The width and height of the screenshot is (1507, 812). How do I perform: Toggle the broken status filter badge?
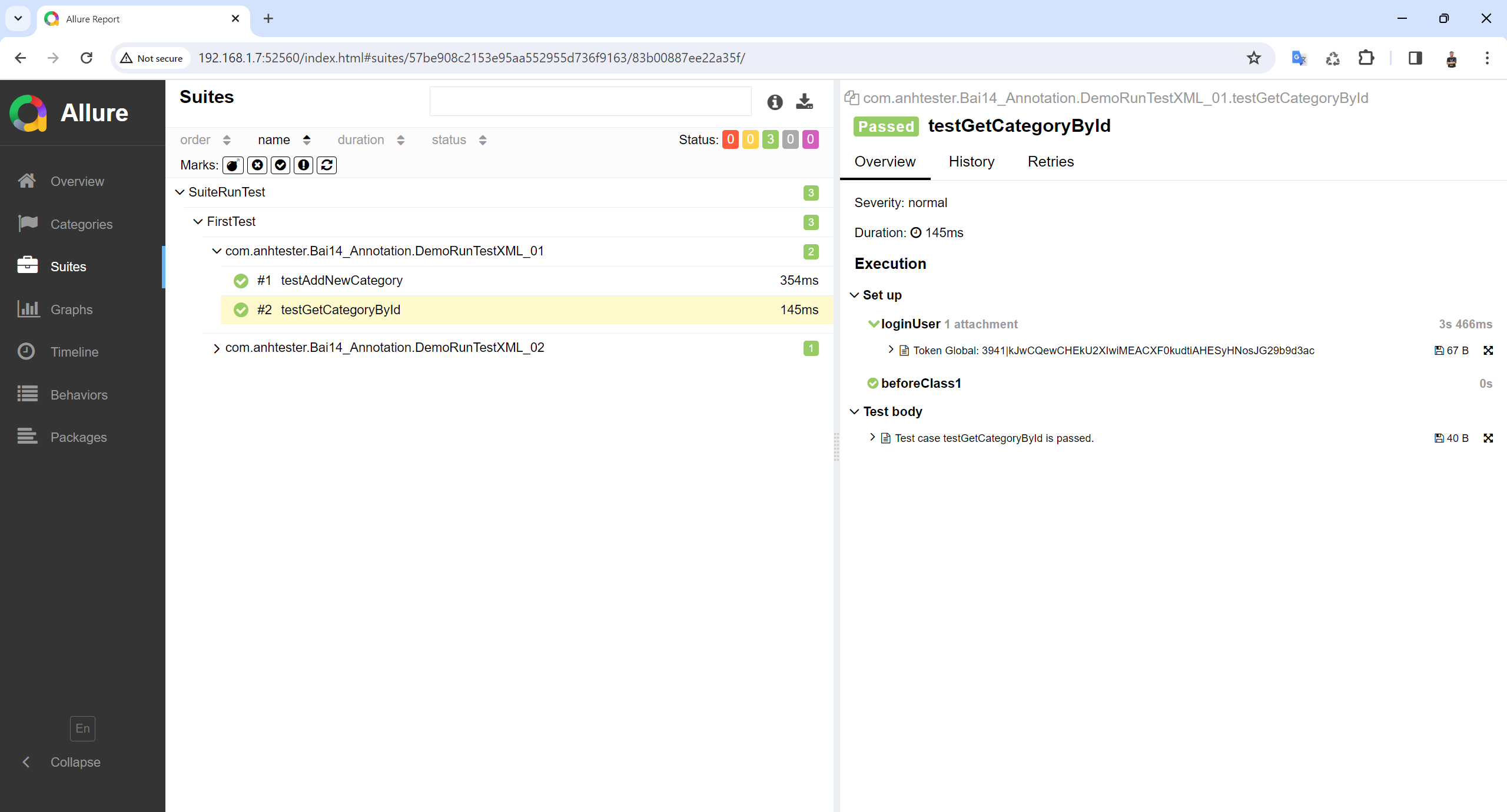751,139
